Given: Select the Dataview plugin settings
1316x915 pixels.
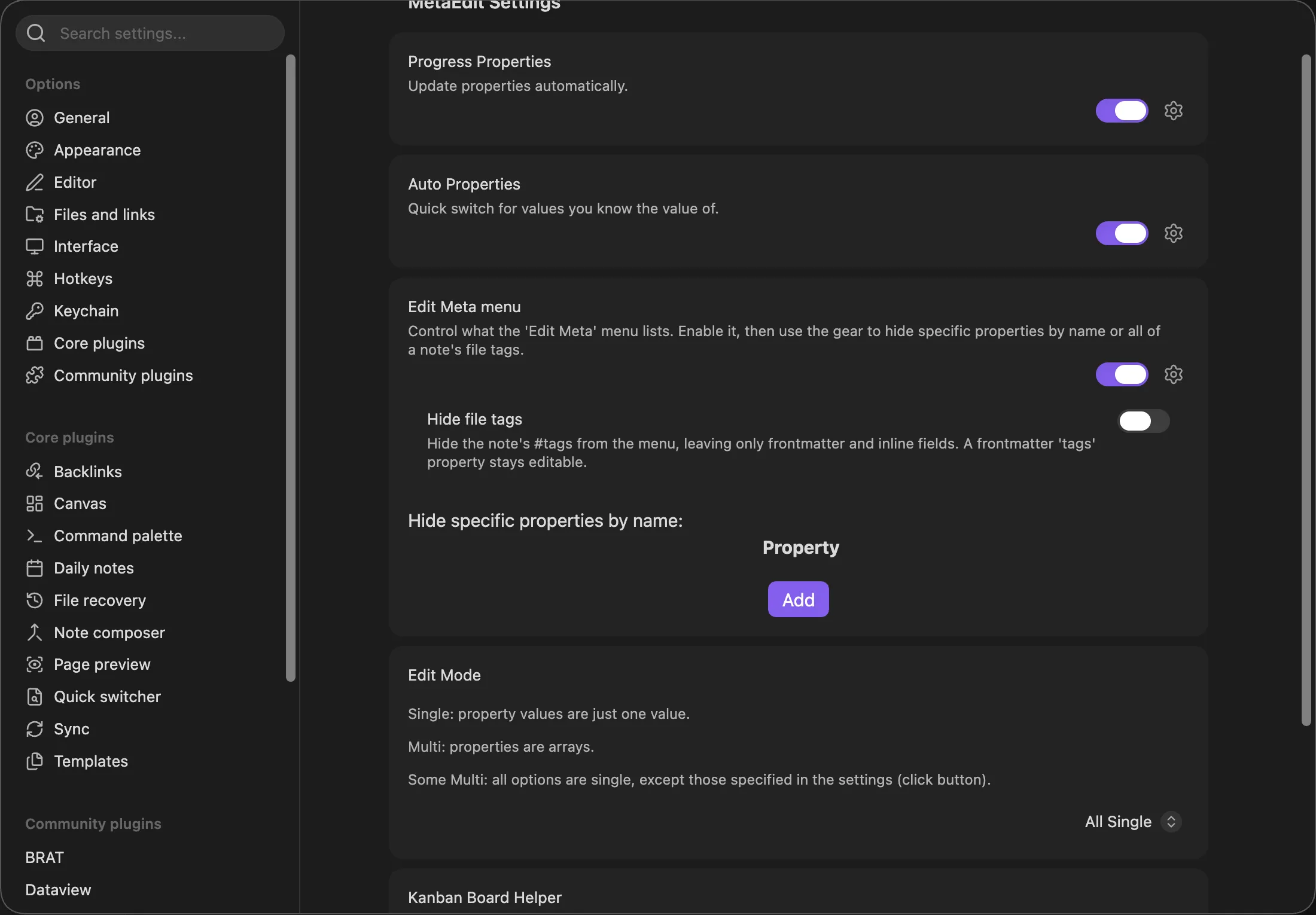Looking at the screenshot, I should coord(58,890).
